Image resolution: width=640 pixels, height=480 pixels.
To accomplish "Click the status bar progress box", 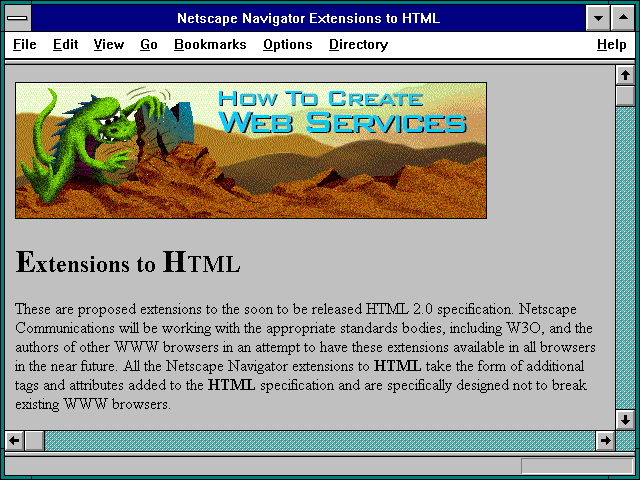I will 577,466.
